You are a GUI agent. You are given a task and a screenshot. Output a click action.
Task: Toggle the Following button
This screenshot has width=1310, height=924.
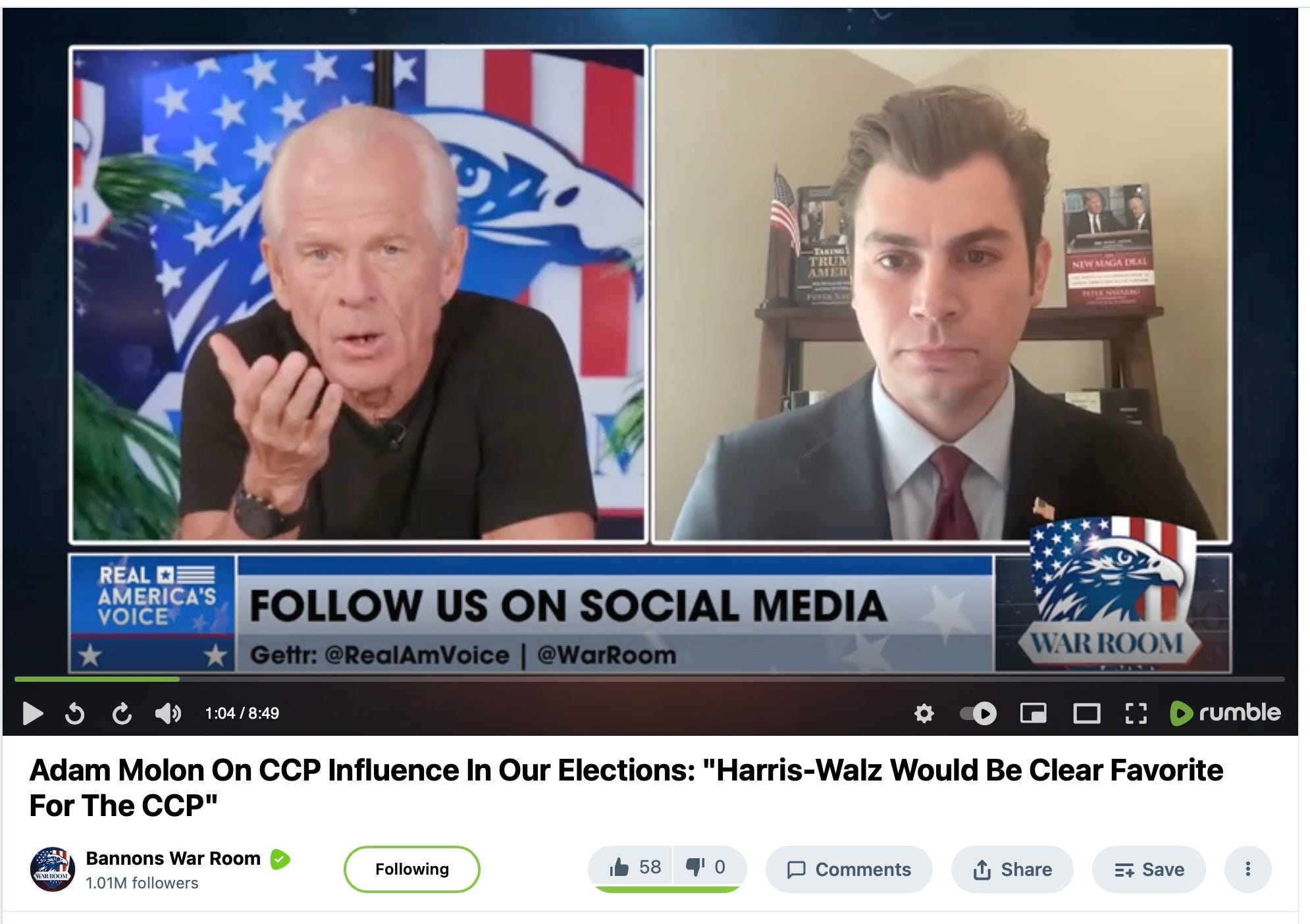[x=412, y=869]
